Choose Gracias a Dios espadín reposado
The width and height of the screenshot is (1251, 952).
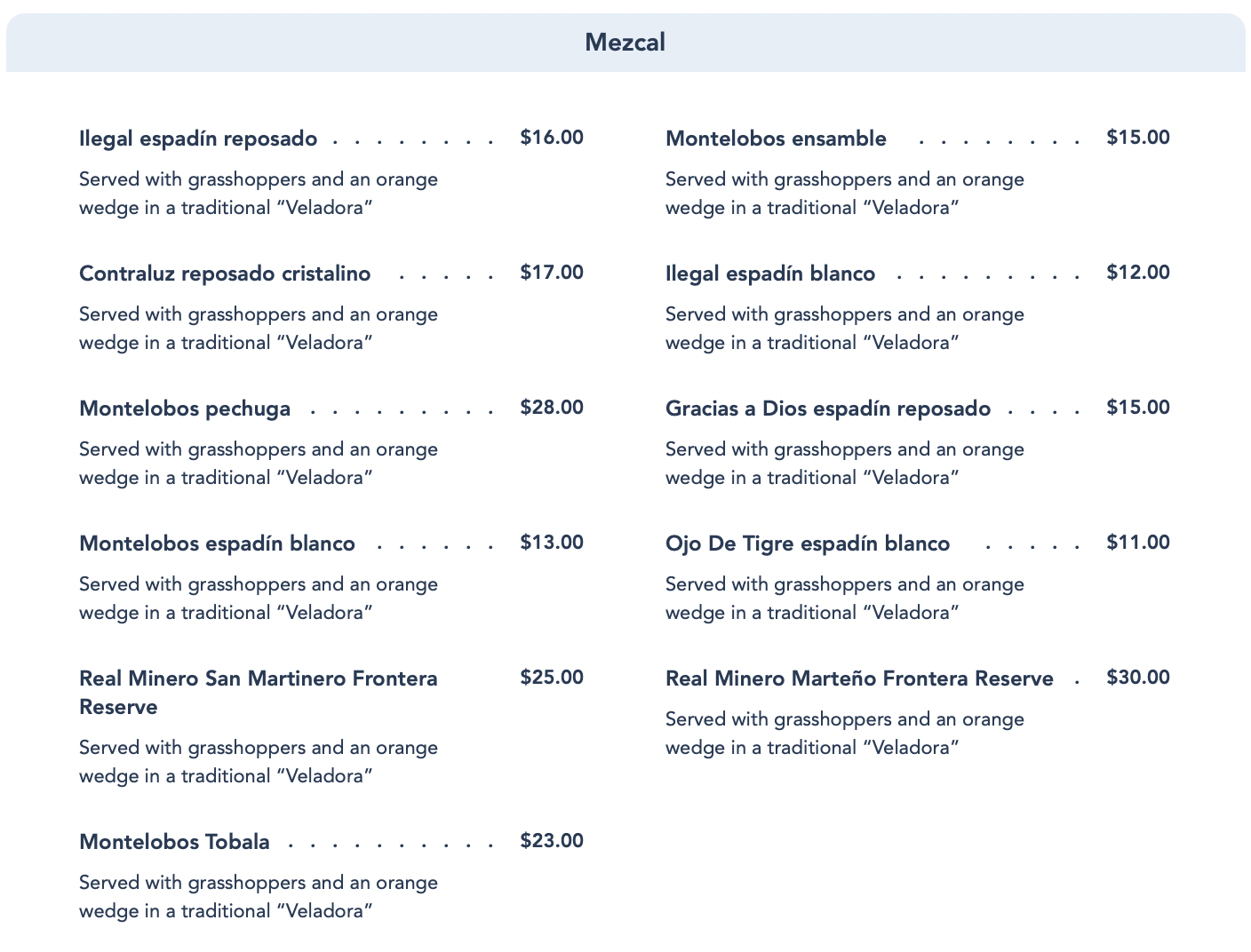827,409
